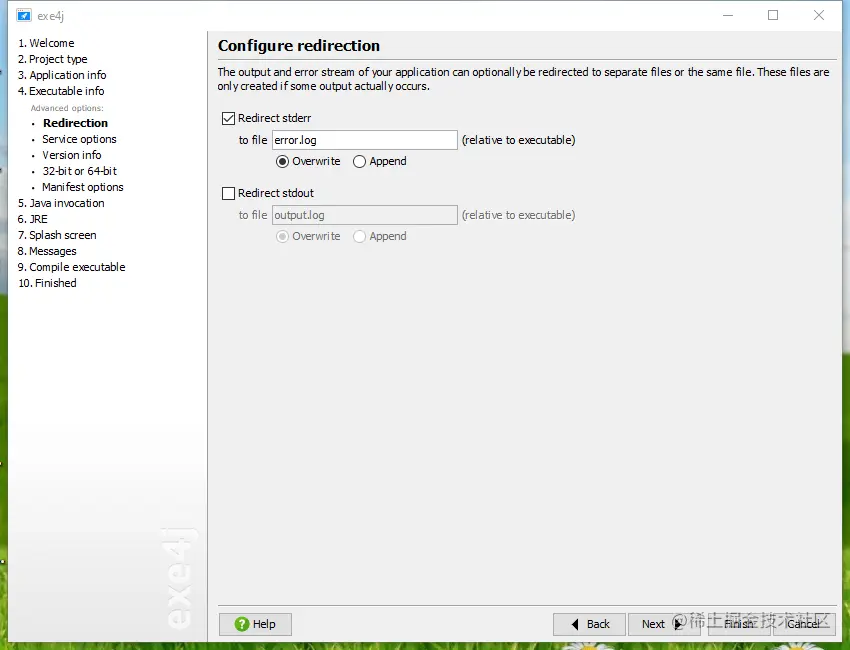Viewport: 850px width, 650px height.
Task: Click the output.log file input field
Action: click(365, 215)
